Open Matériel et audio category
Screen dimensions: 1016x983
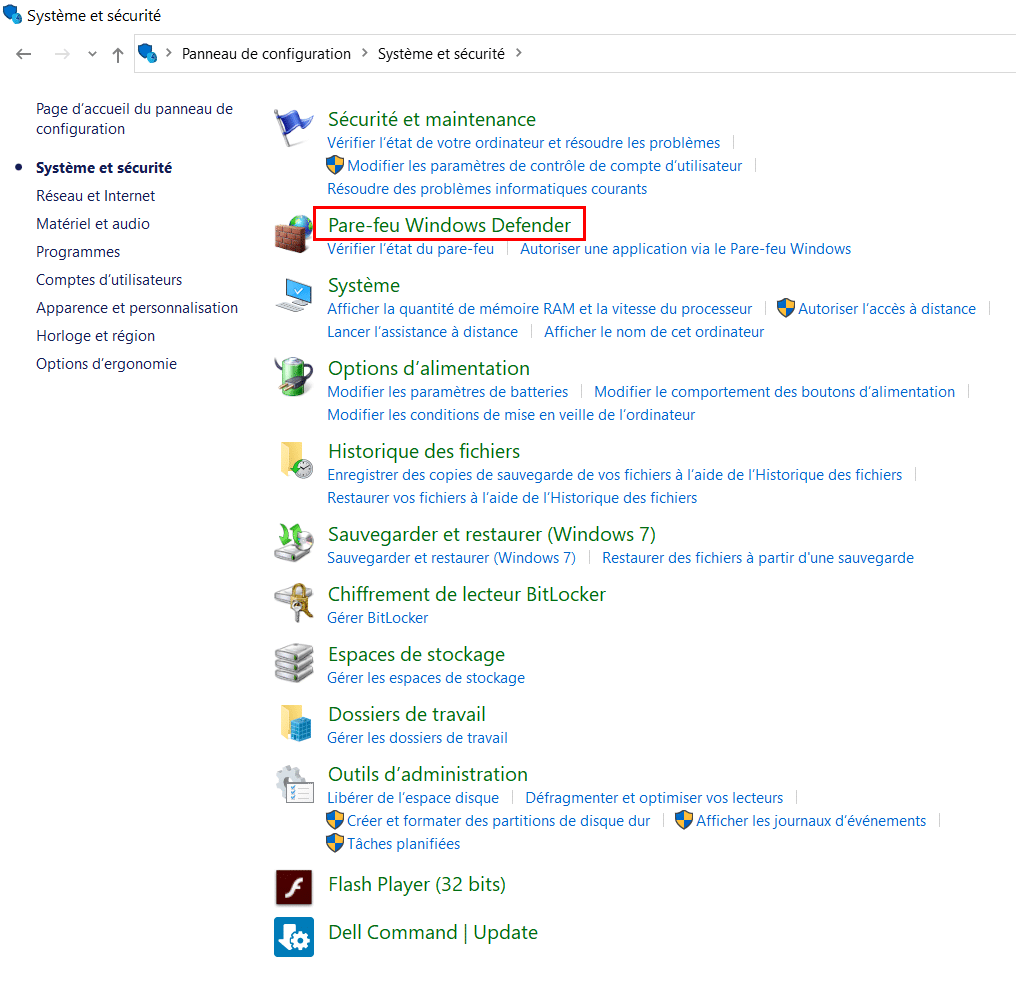coord(93,224)
